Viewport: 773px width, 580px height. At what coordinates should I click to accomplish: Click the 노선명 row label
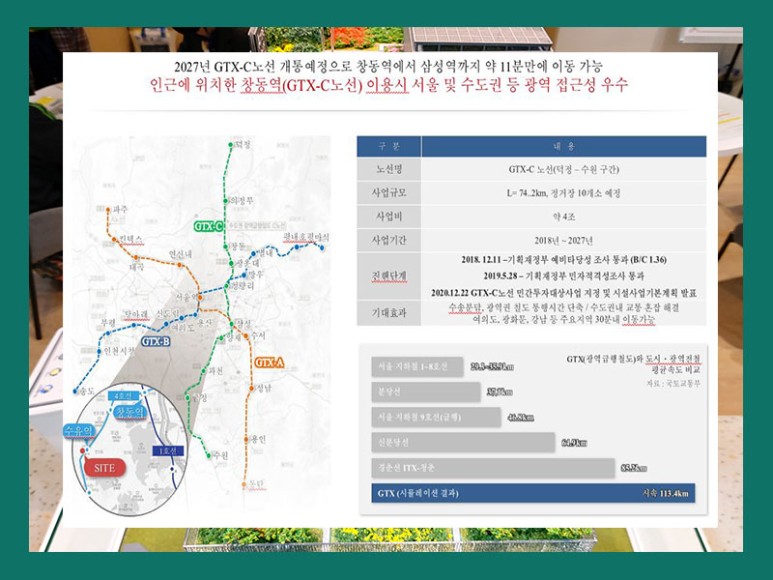[389, 169]
